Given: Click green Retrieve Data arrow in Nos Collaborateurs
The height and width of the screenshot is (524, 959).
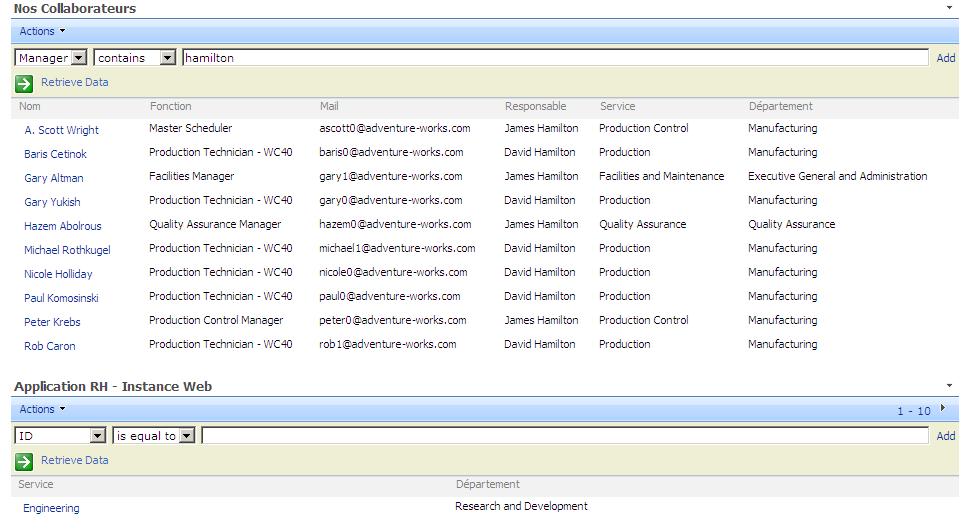Looking at the screenshot, I should (24, 83).
